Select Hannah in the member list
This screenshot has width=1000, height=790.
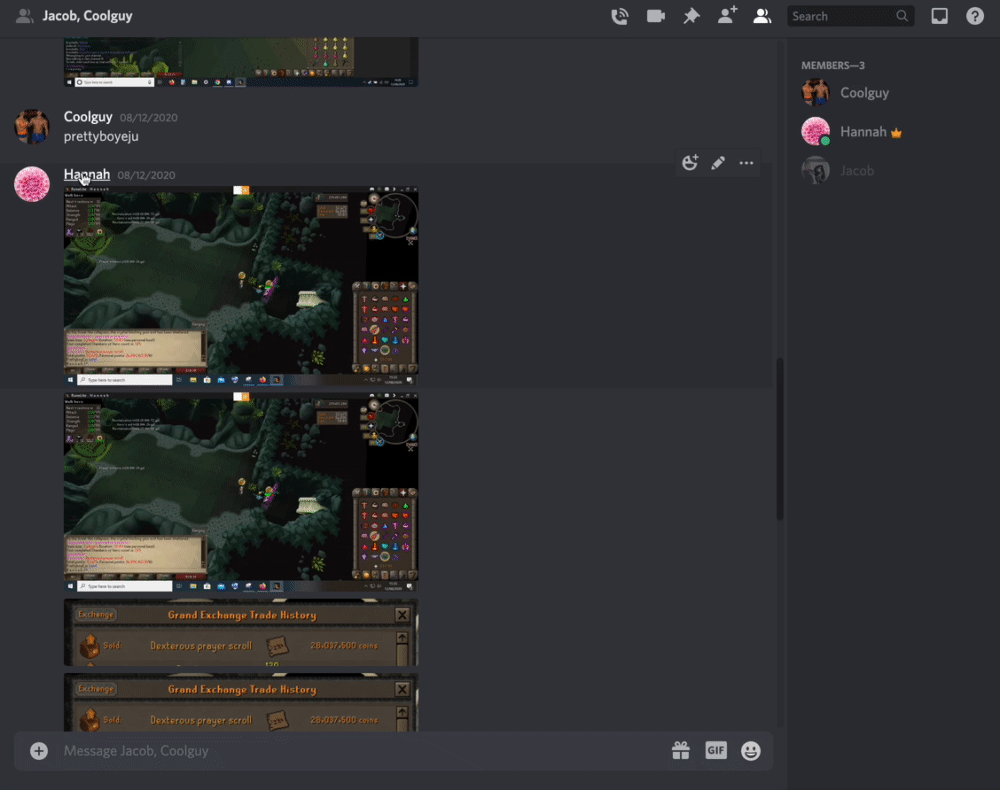890,132
